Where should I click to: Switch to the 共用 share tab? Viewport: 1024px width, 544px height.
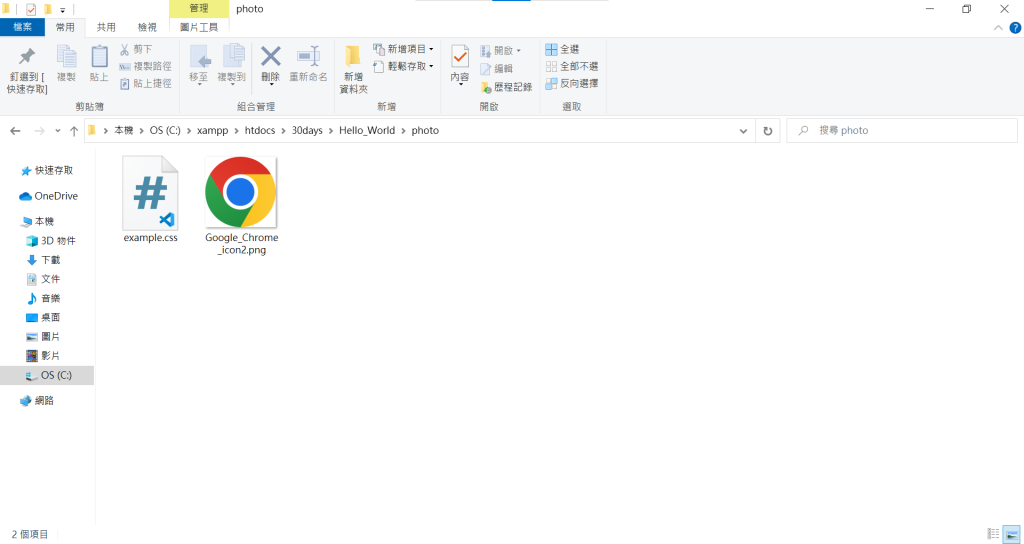pyautogui.click(x=106, y=27)
